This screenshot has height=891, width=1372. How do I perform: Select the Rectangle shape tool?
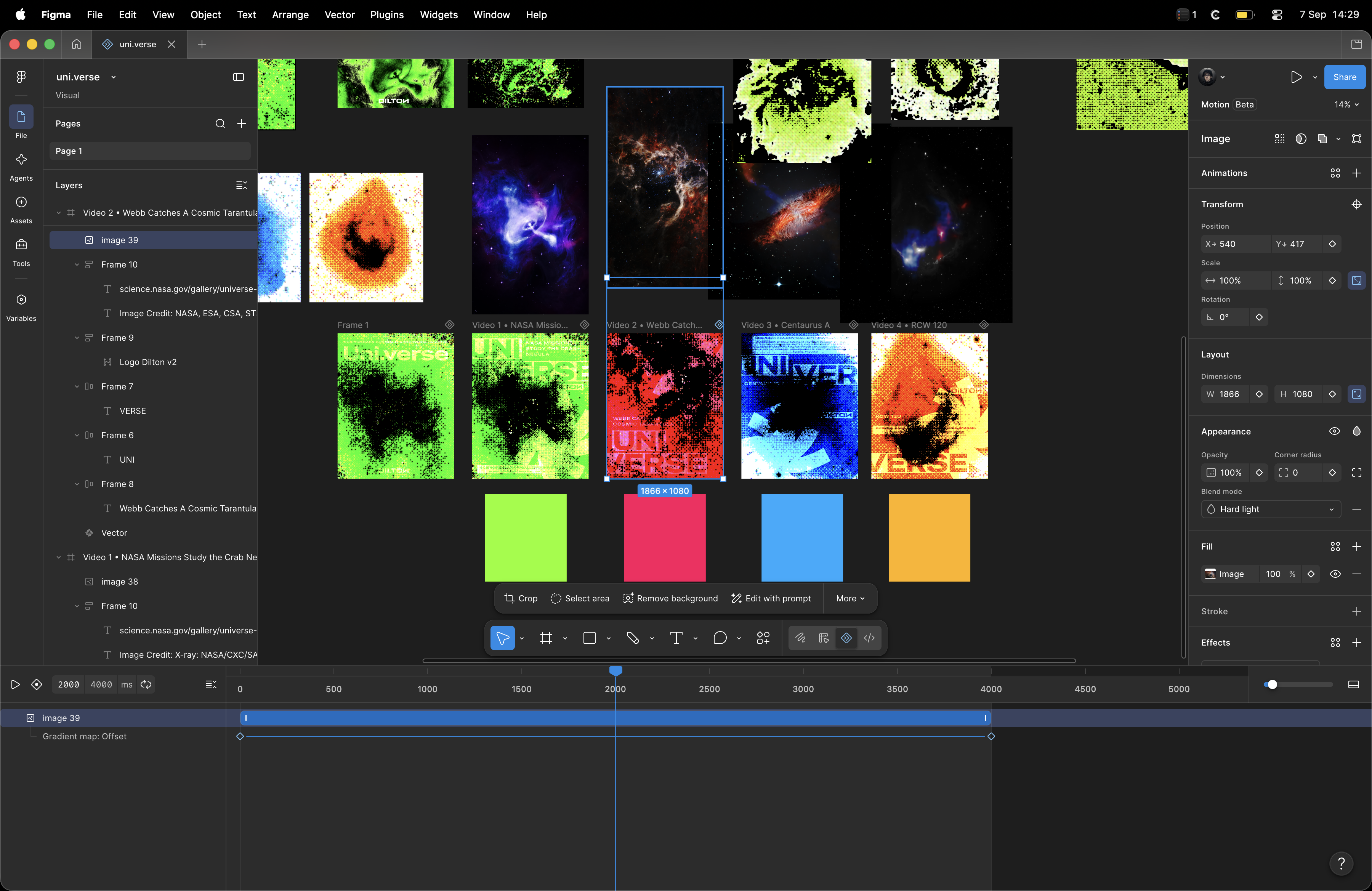[x=589, y=638]
